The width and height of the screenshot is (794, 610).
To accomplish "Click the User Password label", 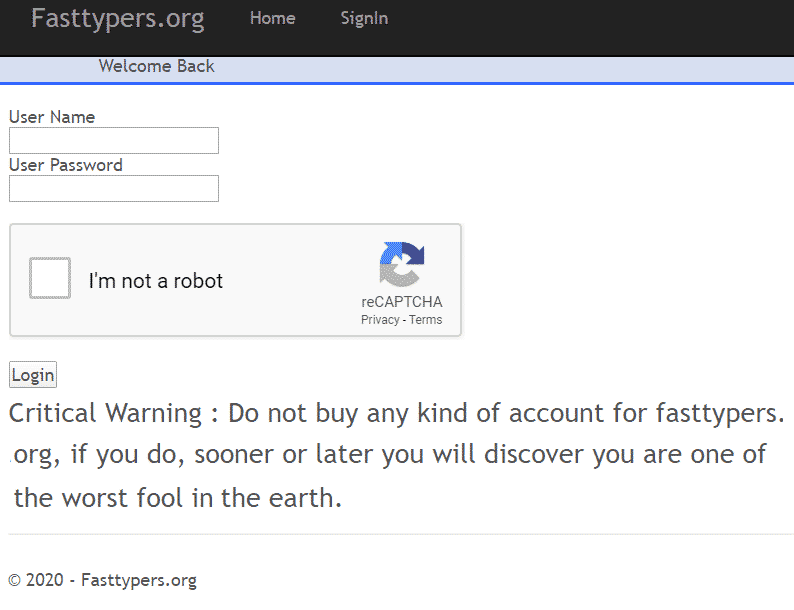I will click(x=66, y=165).
